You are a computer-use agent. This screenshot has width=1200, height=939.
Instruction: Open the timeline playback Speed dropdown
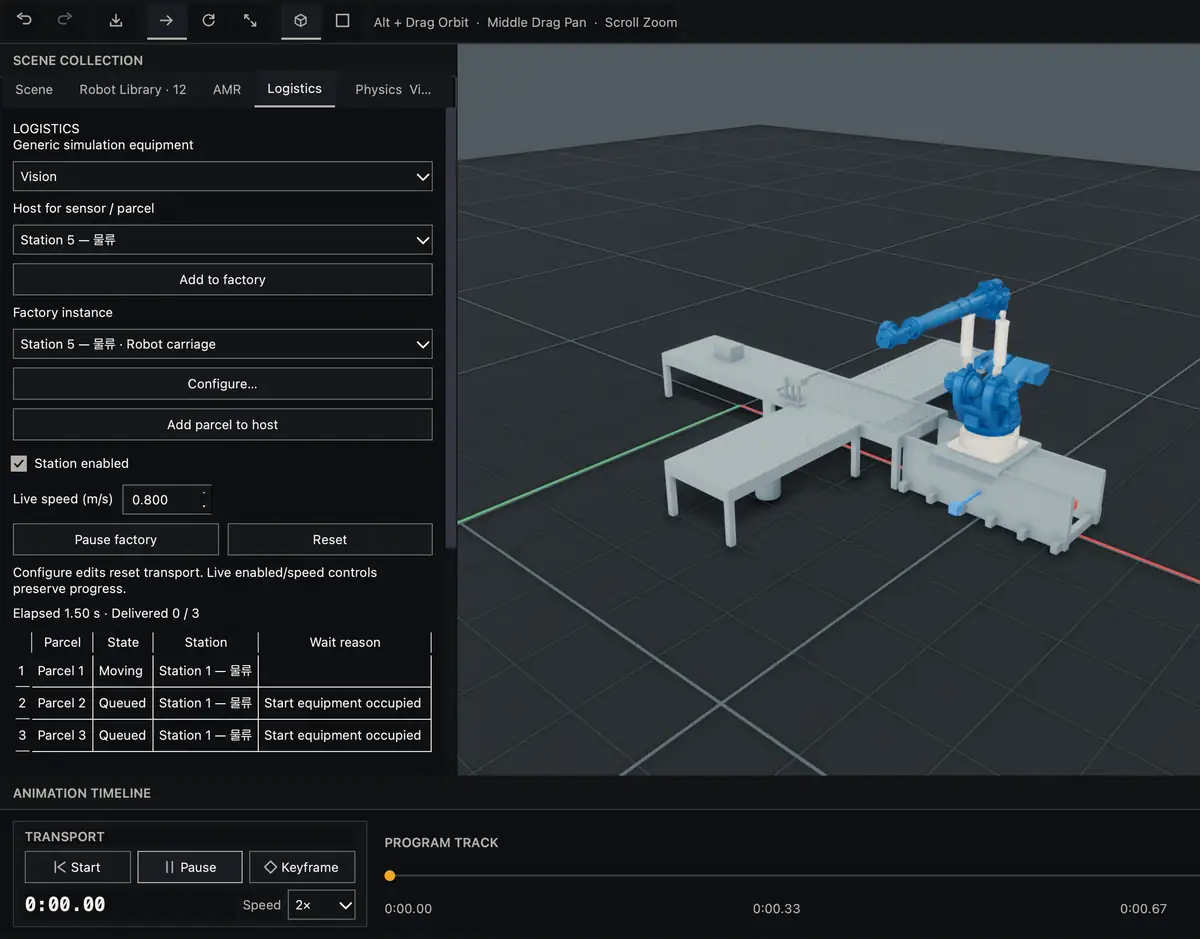322,905
